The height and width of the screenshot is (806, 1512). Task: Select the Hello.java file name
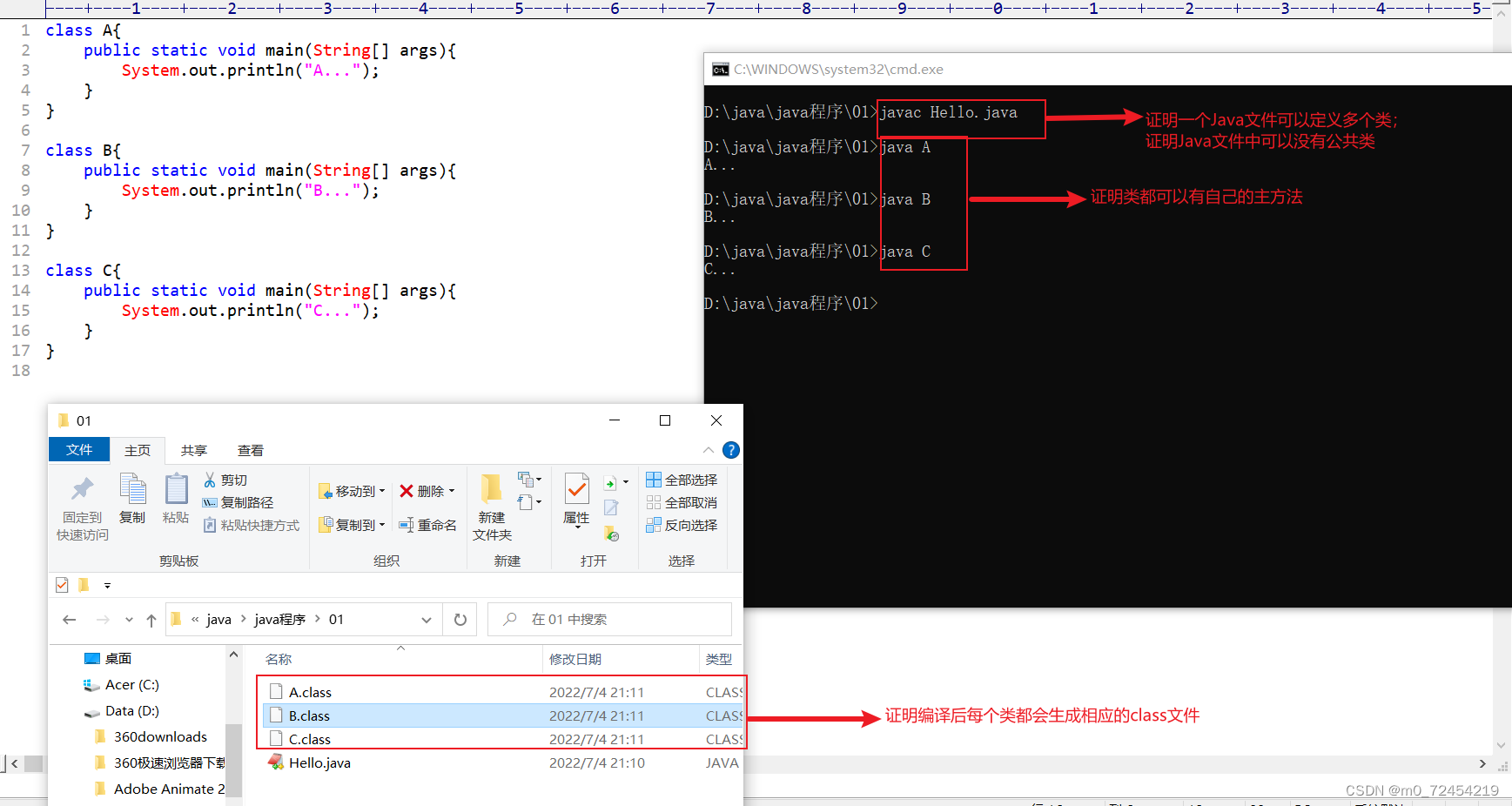[x=319, y=762]
